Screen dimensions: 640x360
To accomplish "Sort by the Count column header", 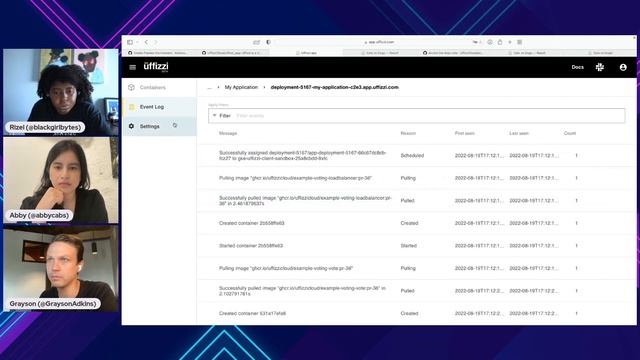I will pyautogui.click(x=570, y=133).
